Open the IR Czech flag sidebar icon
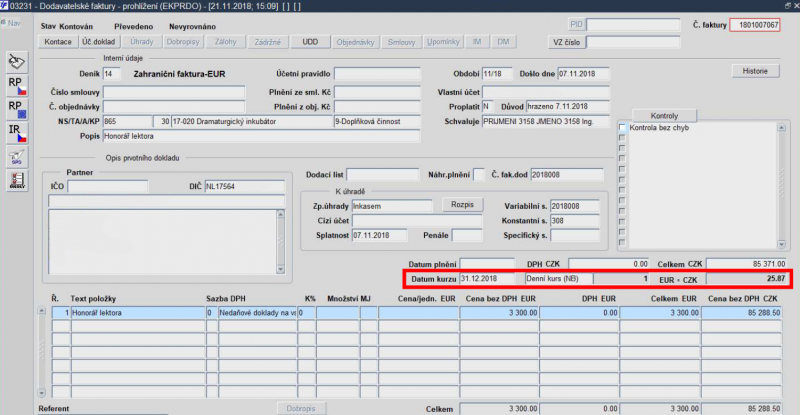The width and height of the screenshot is (800, 415). (16, 133)
